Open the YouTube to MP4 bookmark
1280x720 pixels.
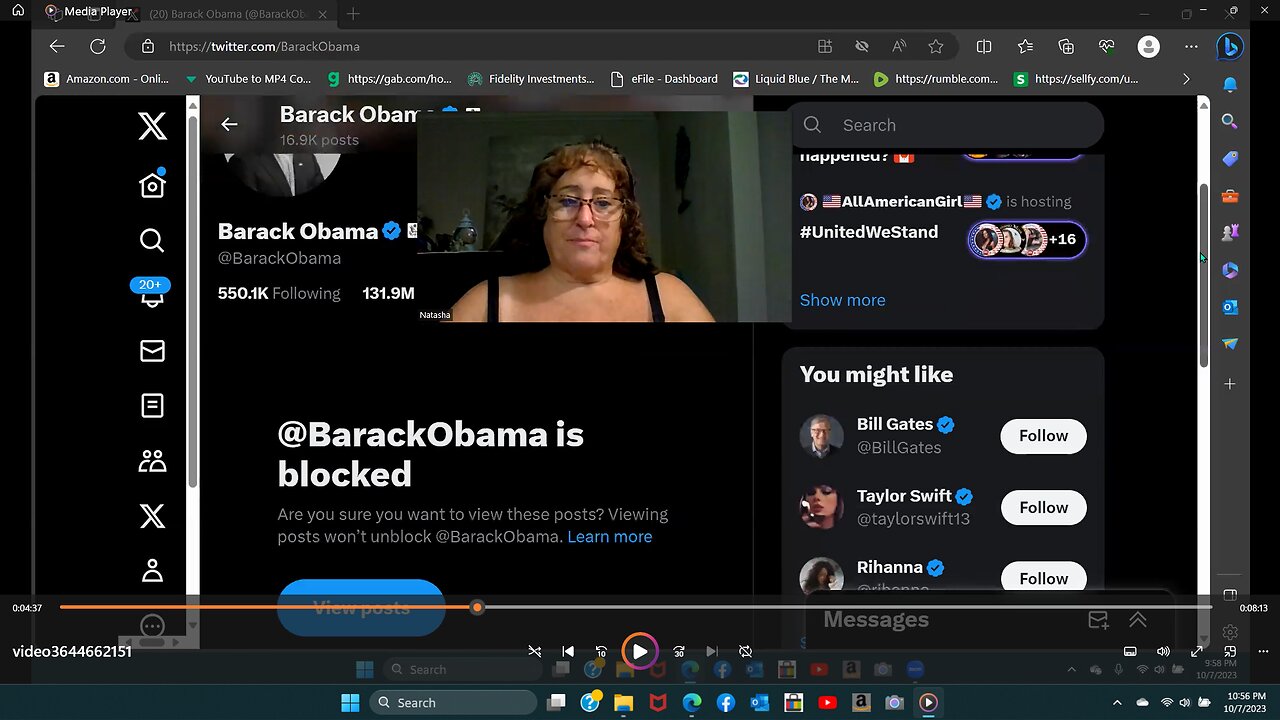249,78
